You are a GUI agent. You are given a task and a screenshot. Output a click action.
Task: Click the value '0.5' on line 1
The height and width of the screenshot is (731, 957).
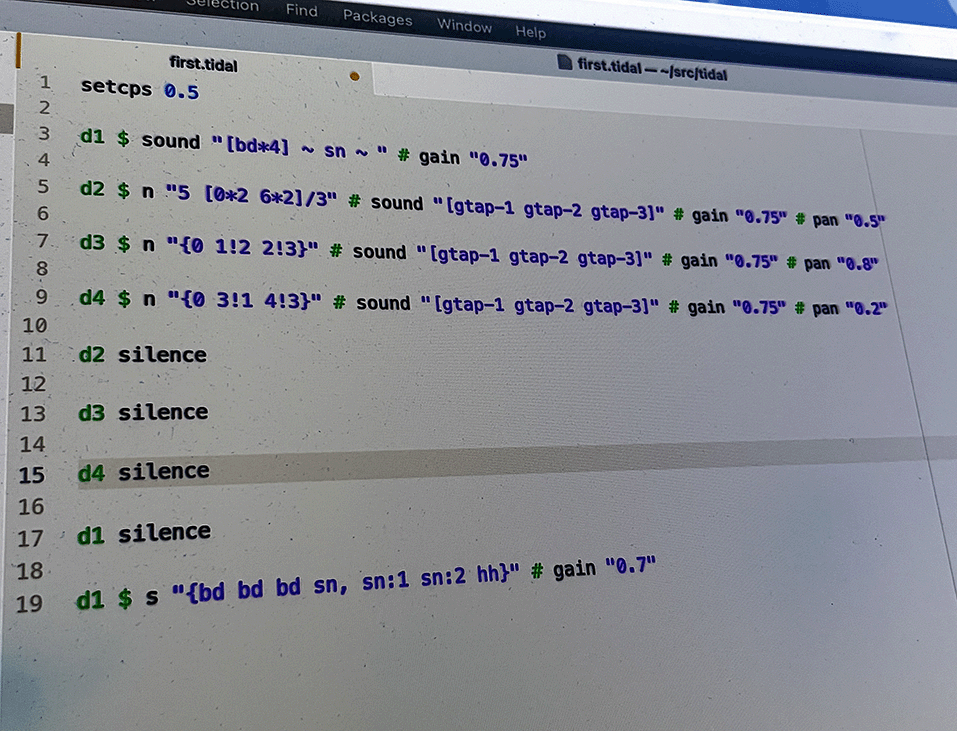tap(181, 92)
